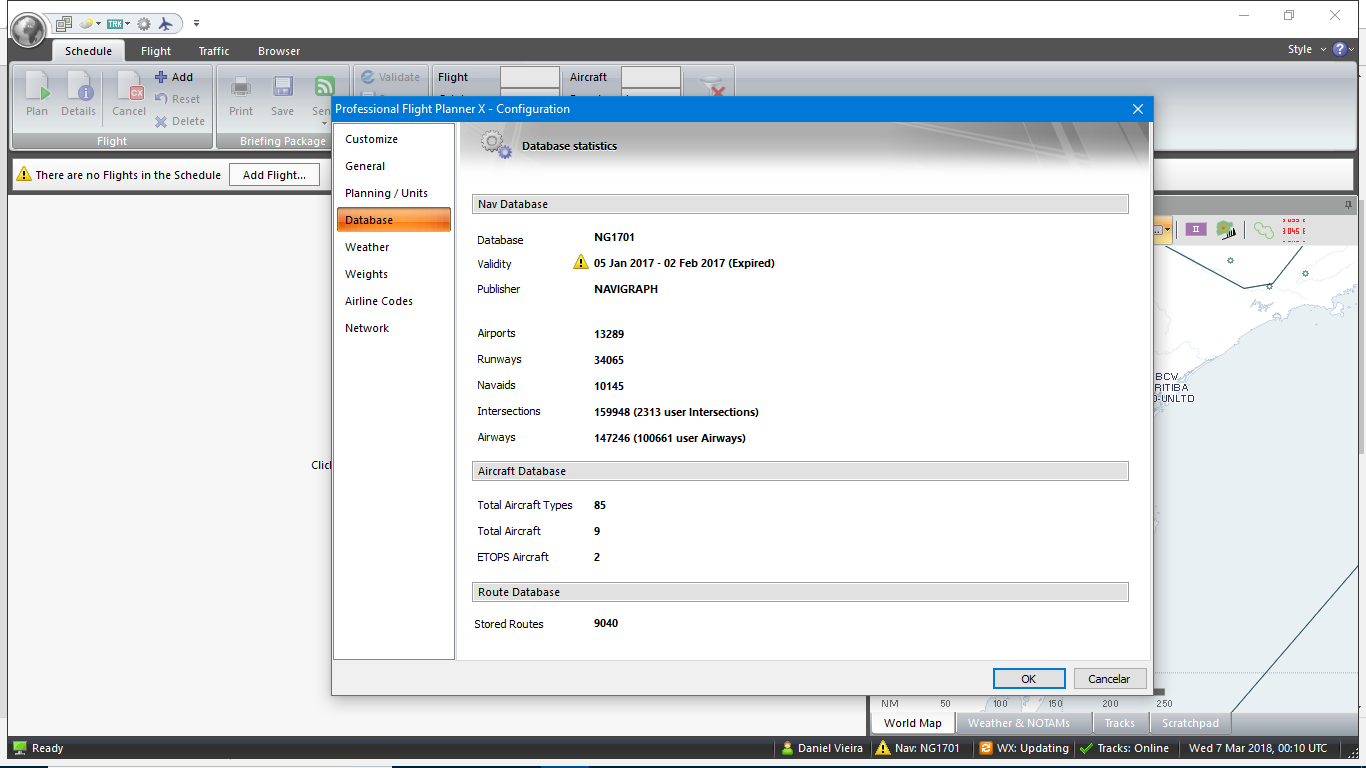Open the globe application menu orb

click(x=28, y=29)
